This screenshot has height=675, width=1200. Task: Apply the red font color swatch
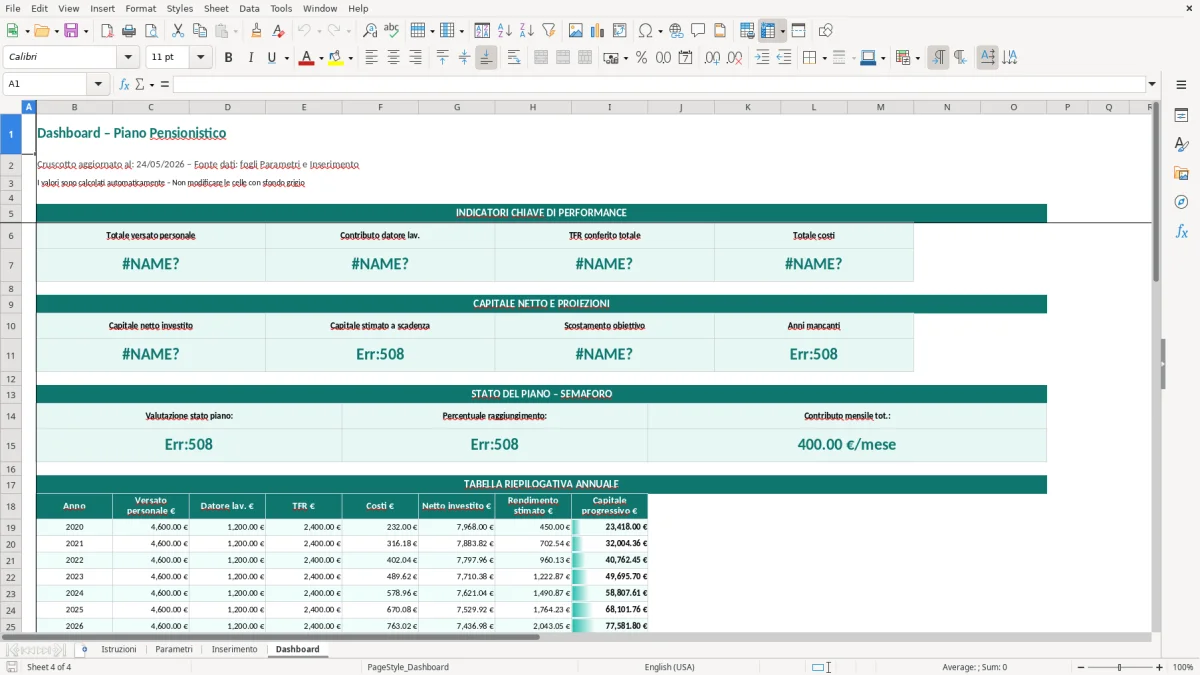(306, 58)
